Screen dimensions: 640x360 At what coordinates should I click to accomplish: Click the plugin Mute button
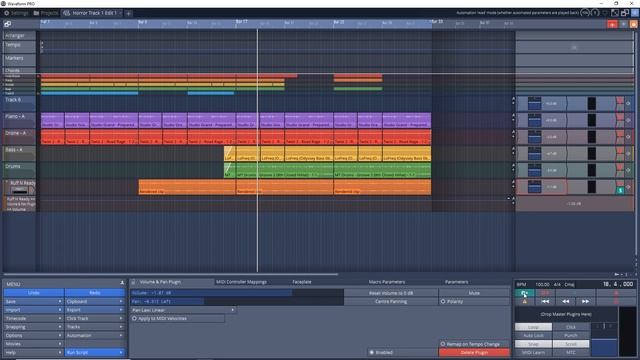click(x=474, y=293)
